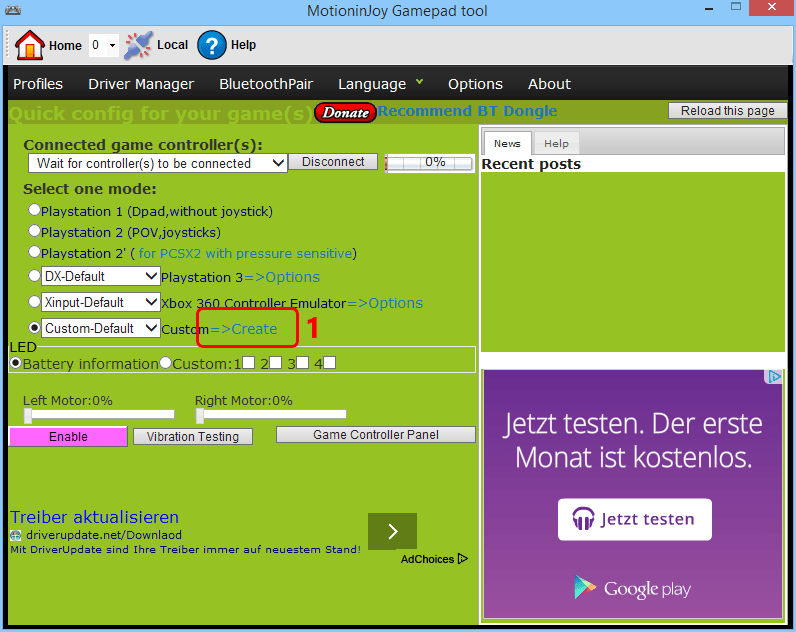Select Playstation 2' PCSX2 mode radio
Image resolution: width=796 pixels, height=632 pixels.
click(x=34, y=252)
